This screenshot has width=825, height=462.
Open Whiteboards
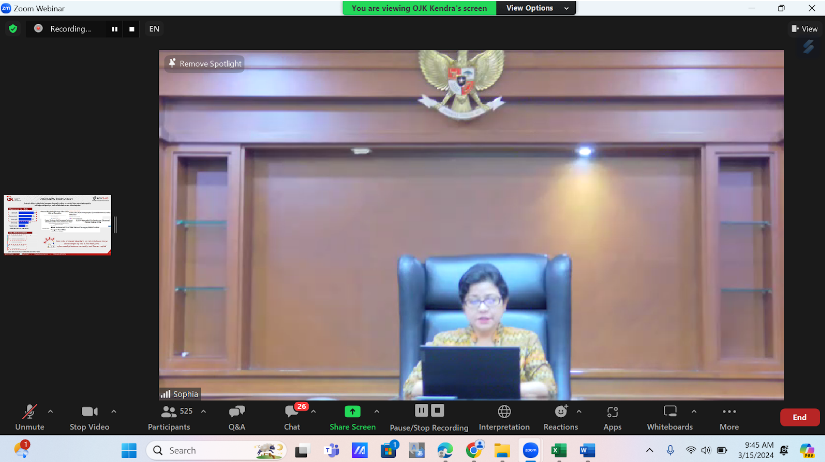pyautogui.click(x=669, y=412)
